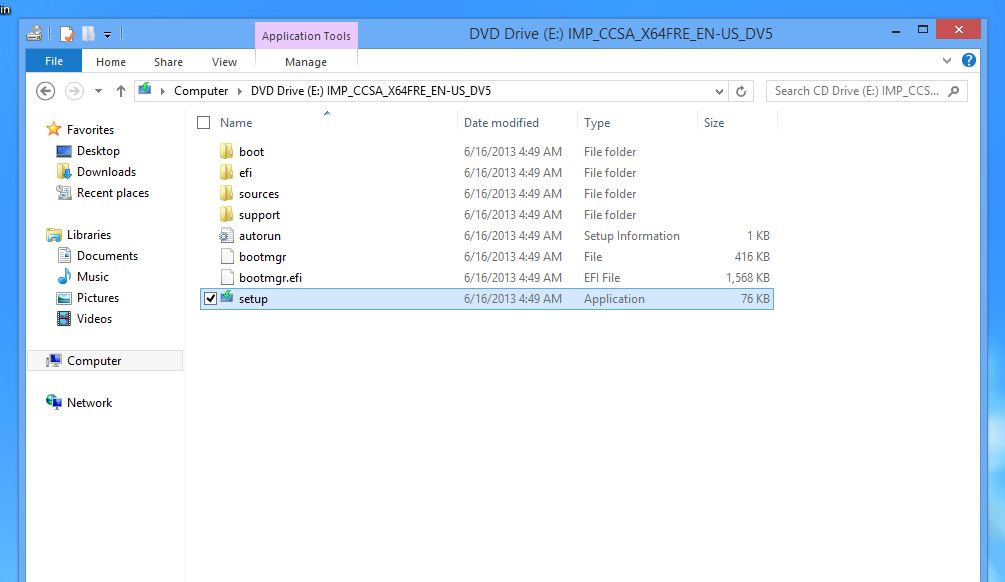Select the efi folder icon
This screenshot has width=1005, height=582.
[226, 172]
